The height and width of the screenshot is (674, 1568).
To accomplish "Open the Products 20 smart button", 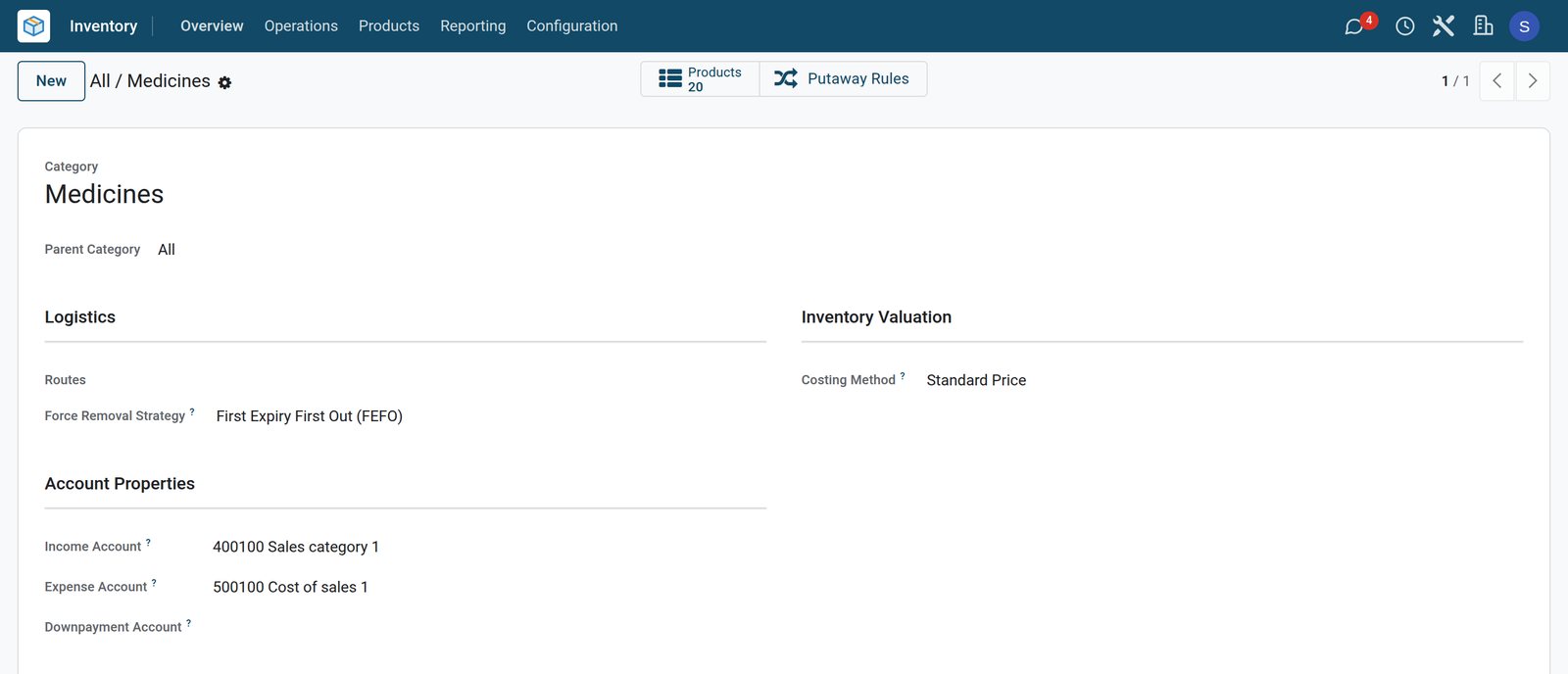I will coord(700,79).
